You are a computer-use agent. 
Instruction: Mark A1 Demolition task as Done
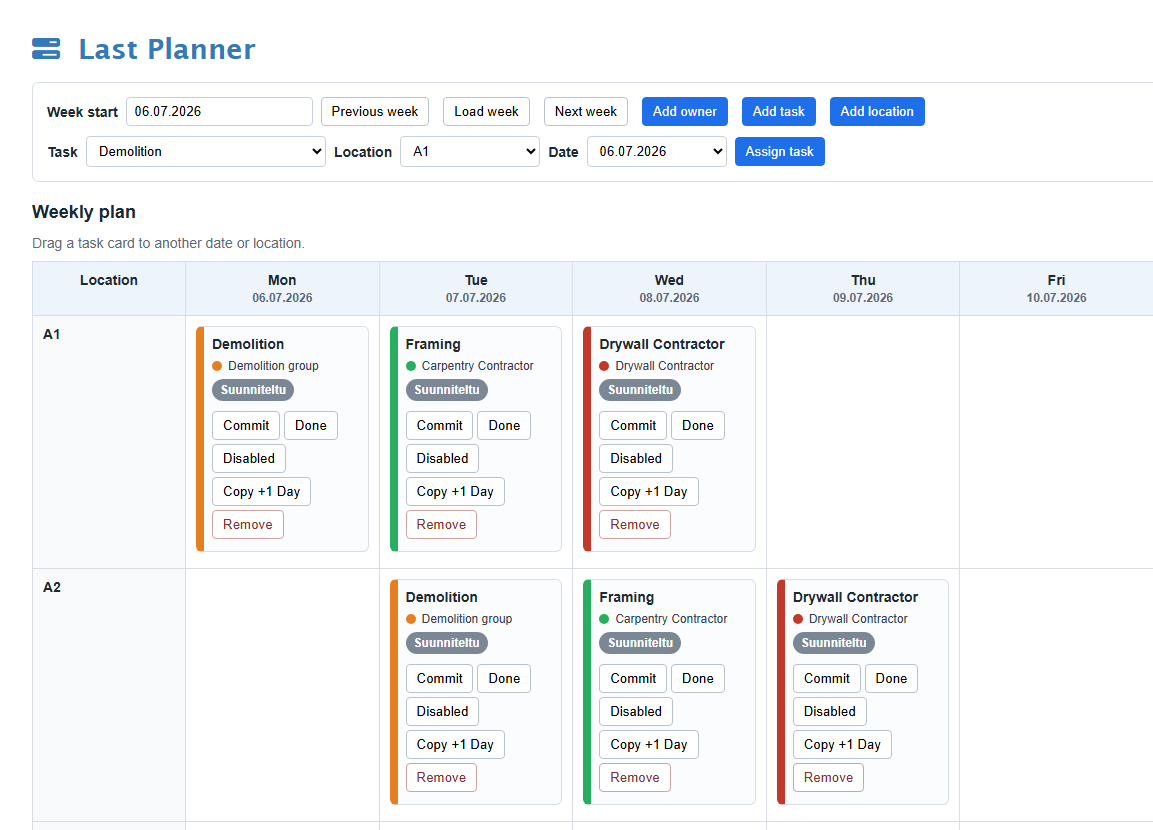pyautogui.click(x=311, y=426)
